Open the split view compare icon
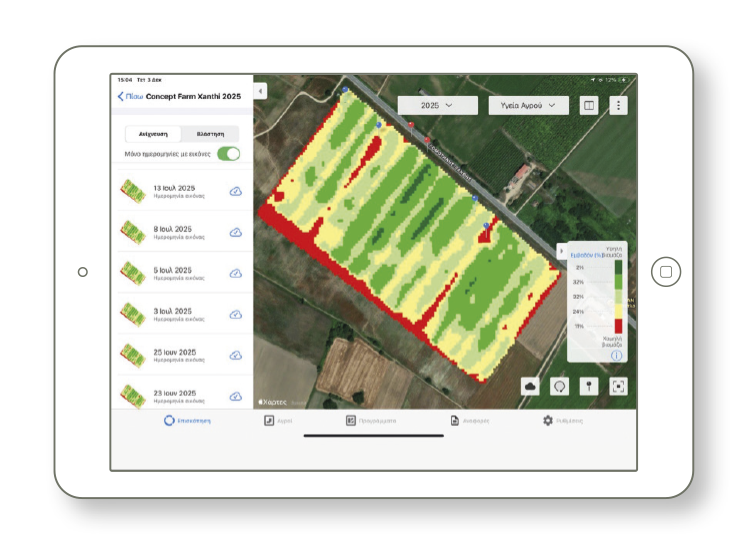Screen dimensions: 753x552 click(x=589, y=105)
